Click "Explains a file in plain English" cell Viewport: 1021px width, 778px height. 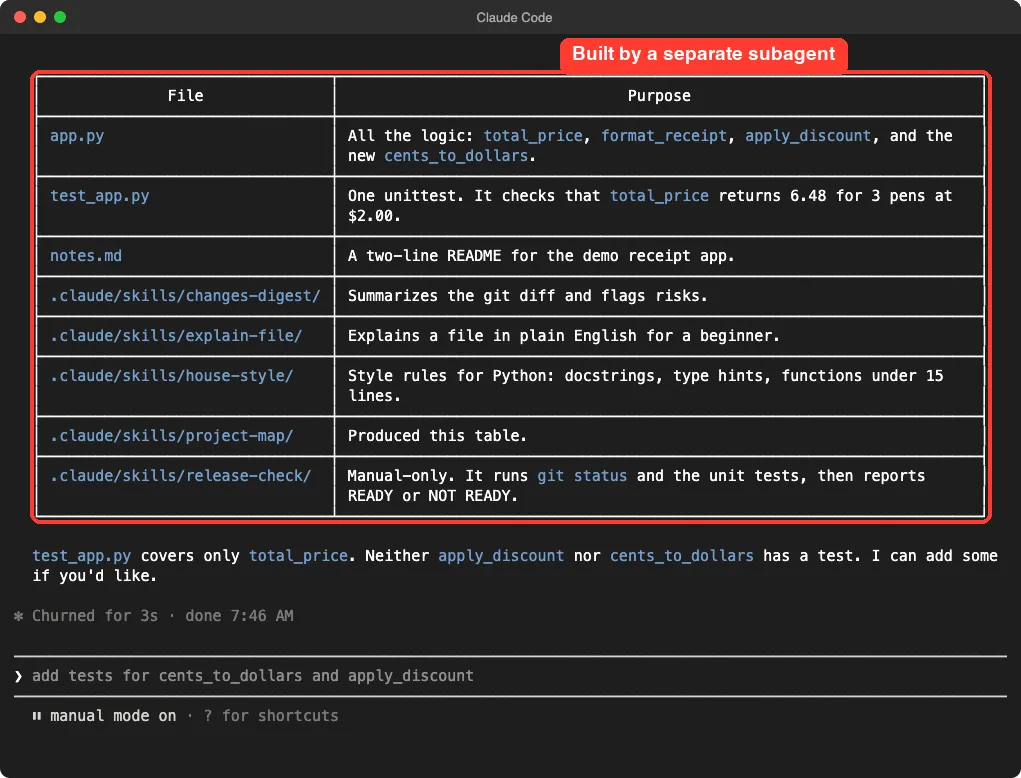(x=659, y=336)
